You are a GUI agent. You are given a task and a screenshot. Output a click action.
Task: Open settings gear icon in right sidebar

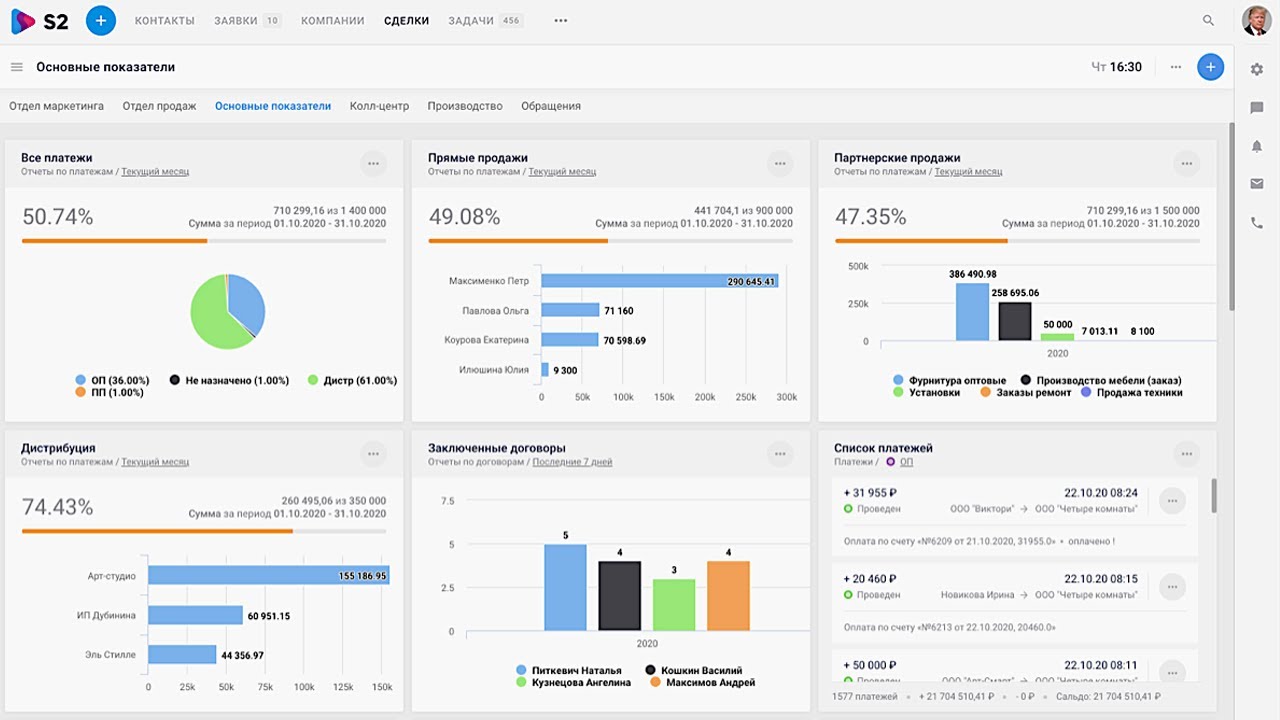[1257, 69]
